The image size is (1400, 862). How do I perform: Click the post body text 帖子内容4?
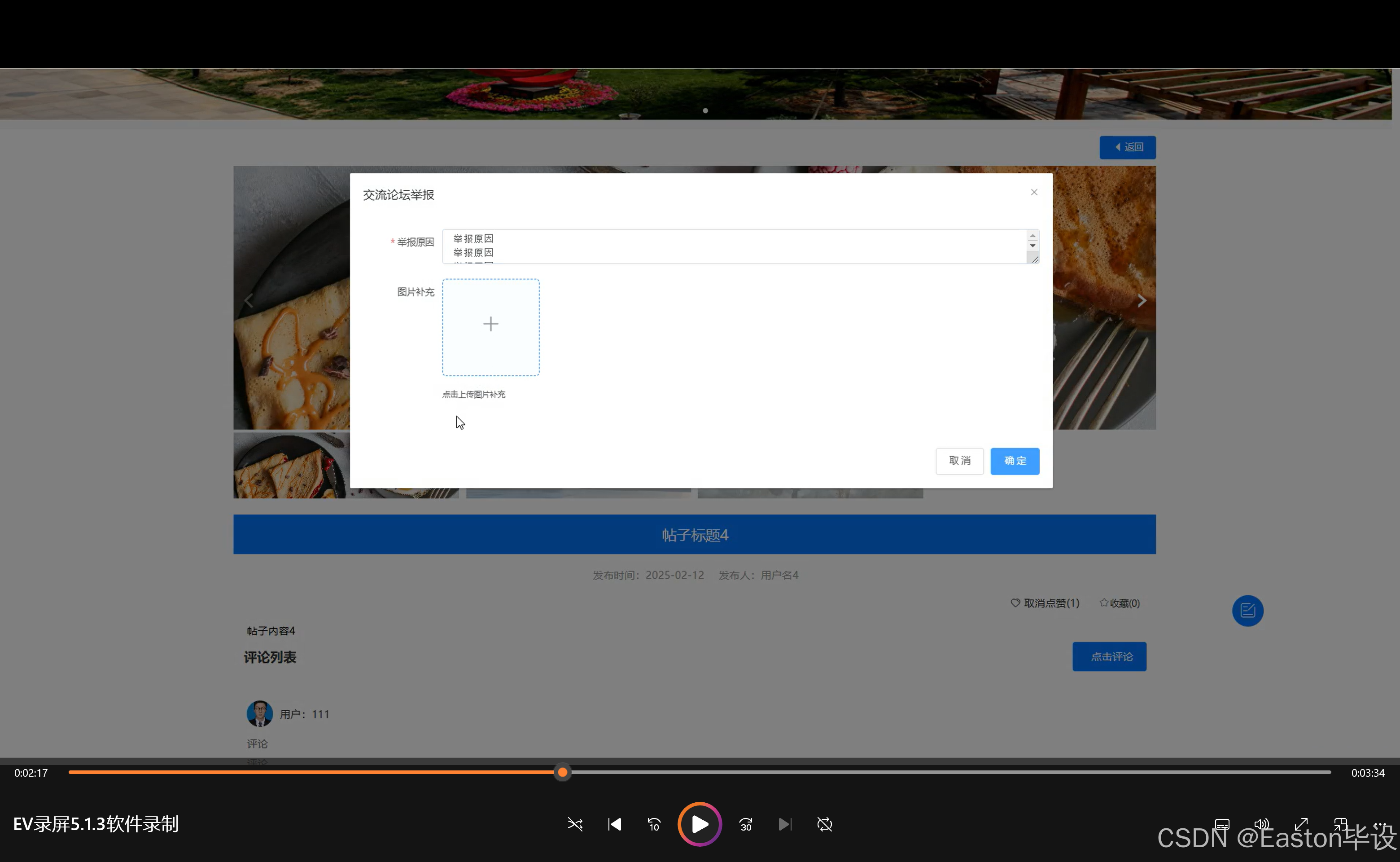click(x=271, y=631)
